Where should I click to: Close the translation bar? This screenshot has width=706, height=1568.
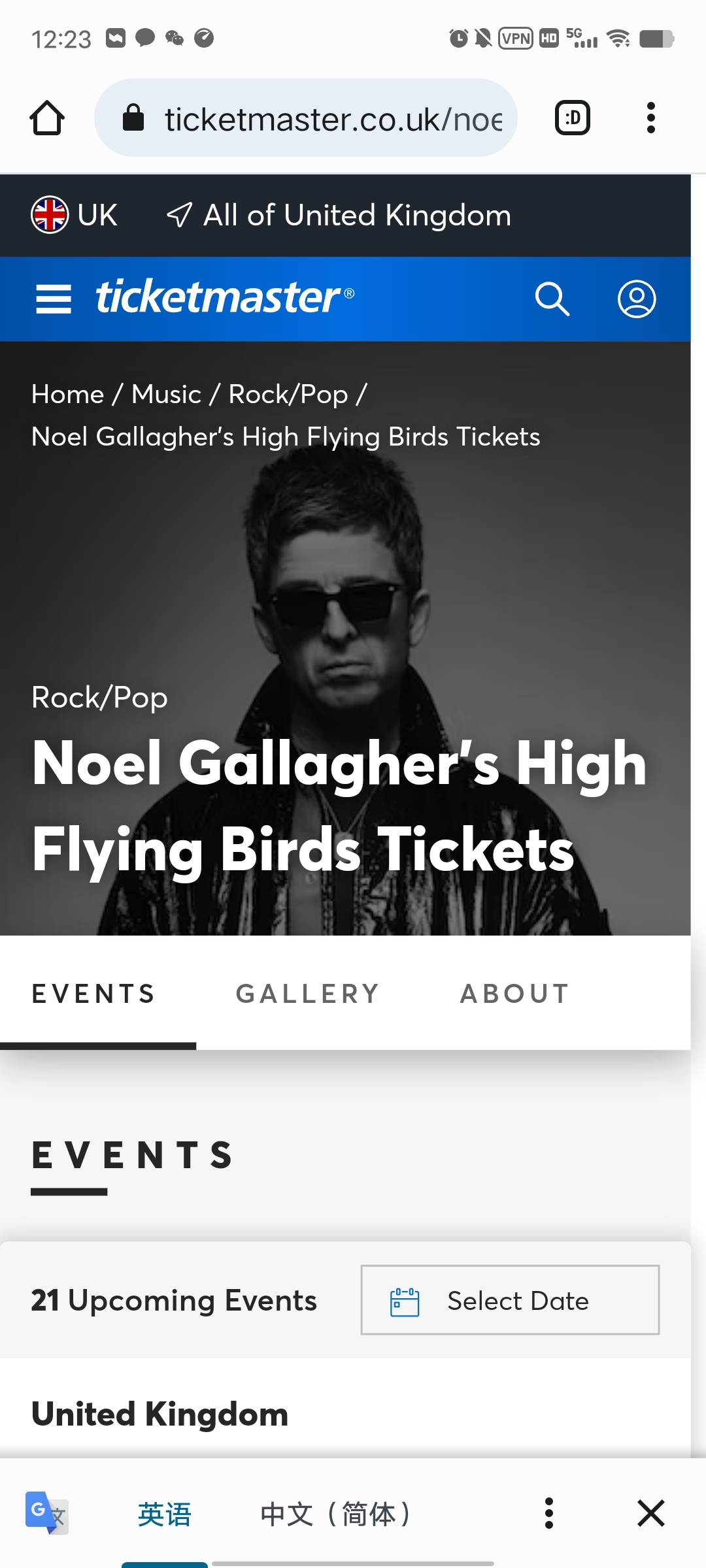pyautogui.click(x=650, y=1512)
